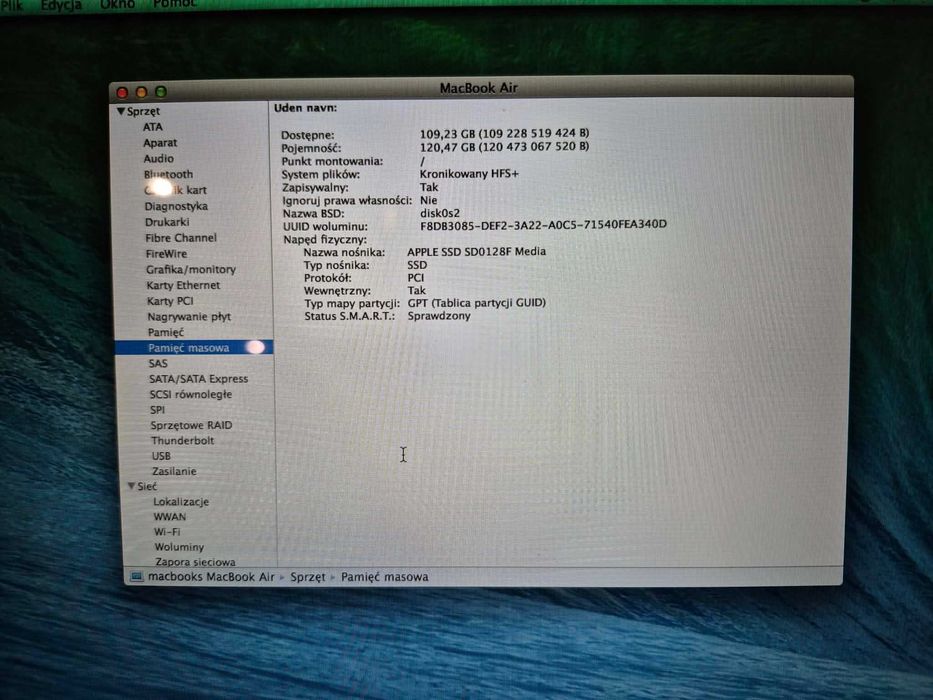Image resolution: width=933 pixels, height=700 pixels.
Task: Select Woluminy under Sieć
Action: point(180,547)
